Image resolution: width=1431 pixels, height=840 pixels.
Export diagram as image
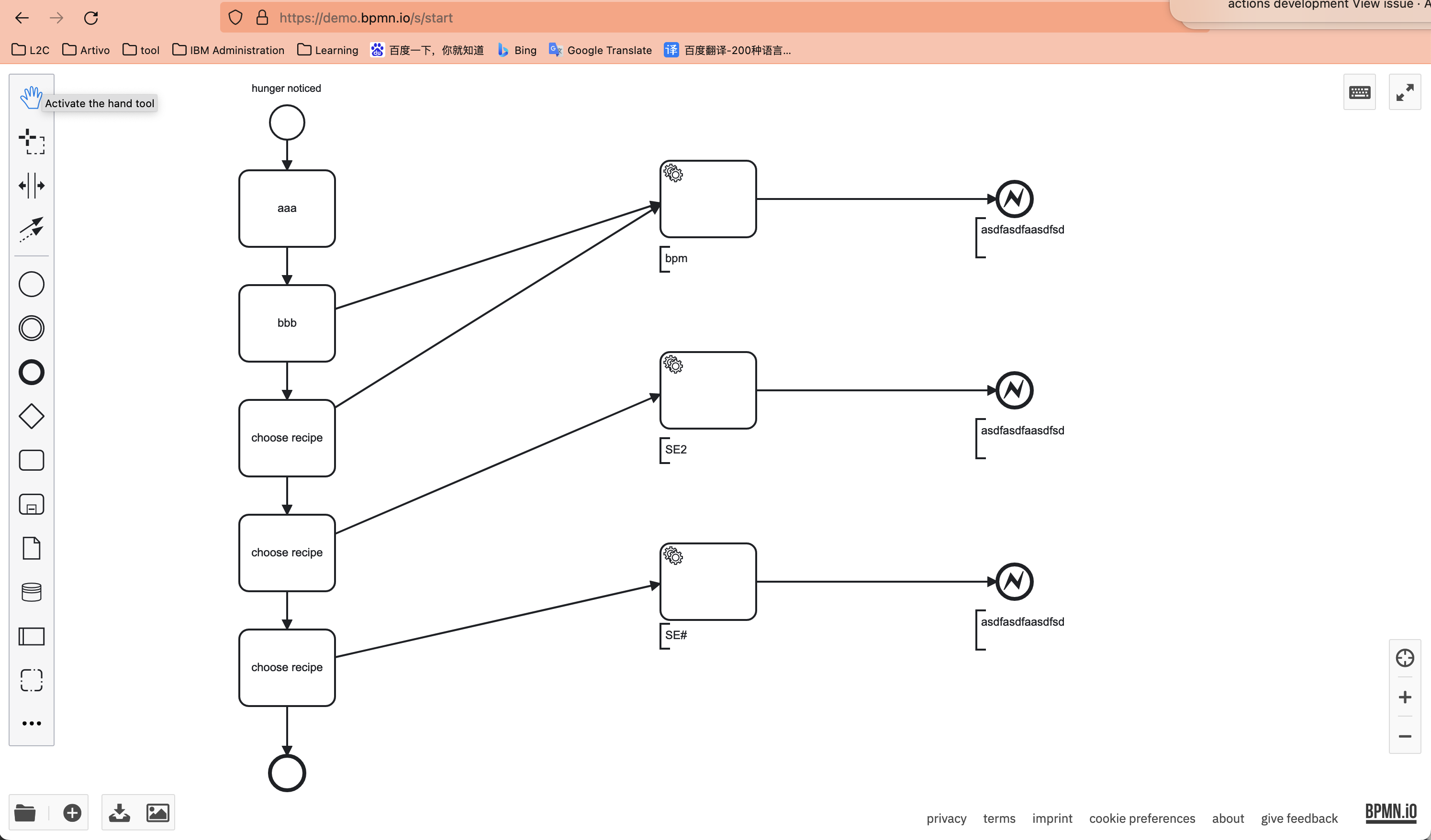click(x=157, y=813)
